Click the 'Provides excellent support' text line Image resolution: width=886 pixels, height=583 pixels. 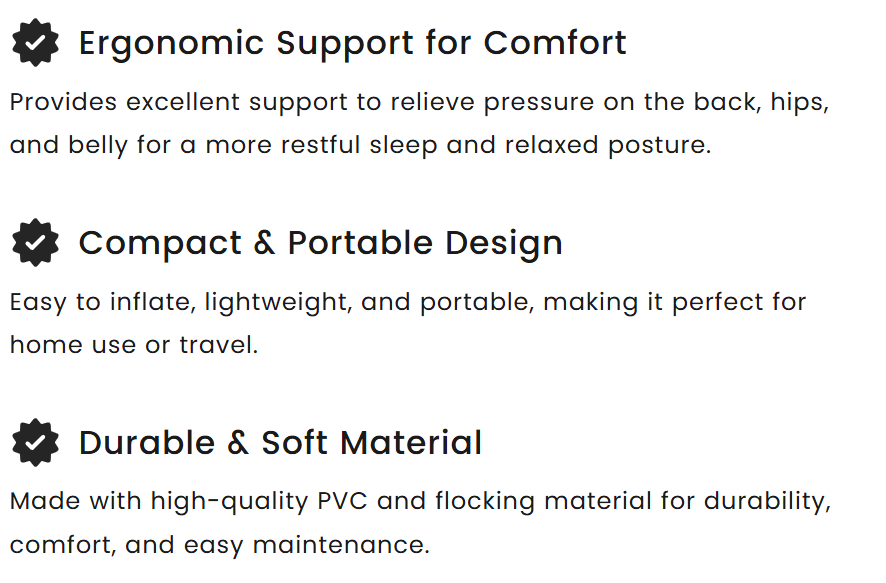[419, 103]
